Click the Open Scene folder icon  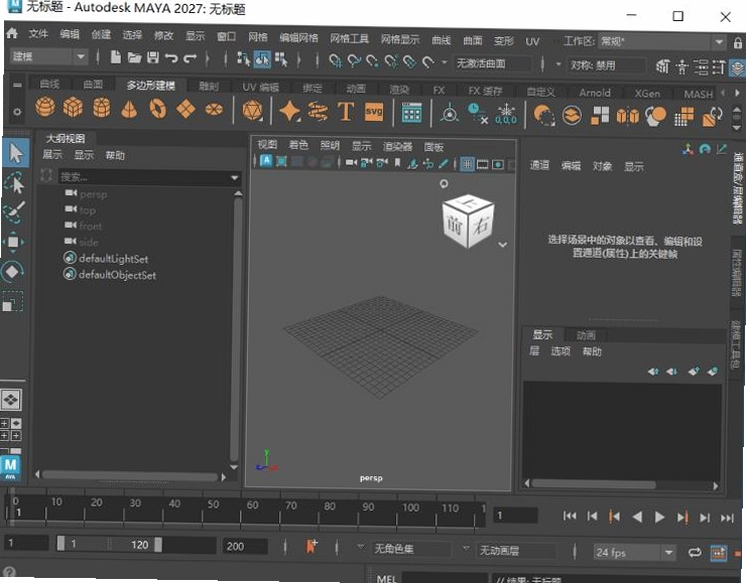click(x=135, y=58)
